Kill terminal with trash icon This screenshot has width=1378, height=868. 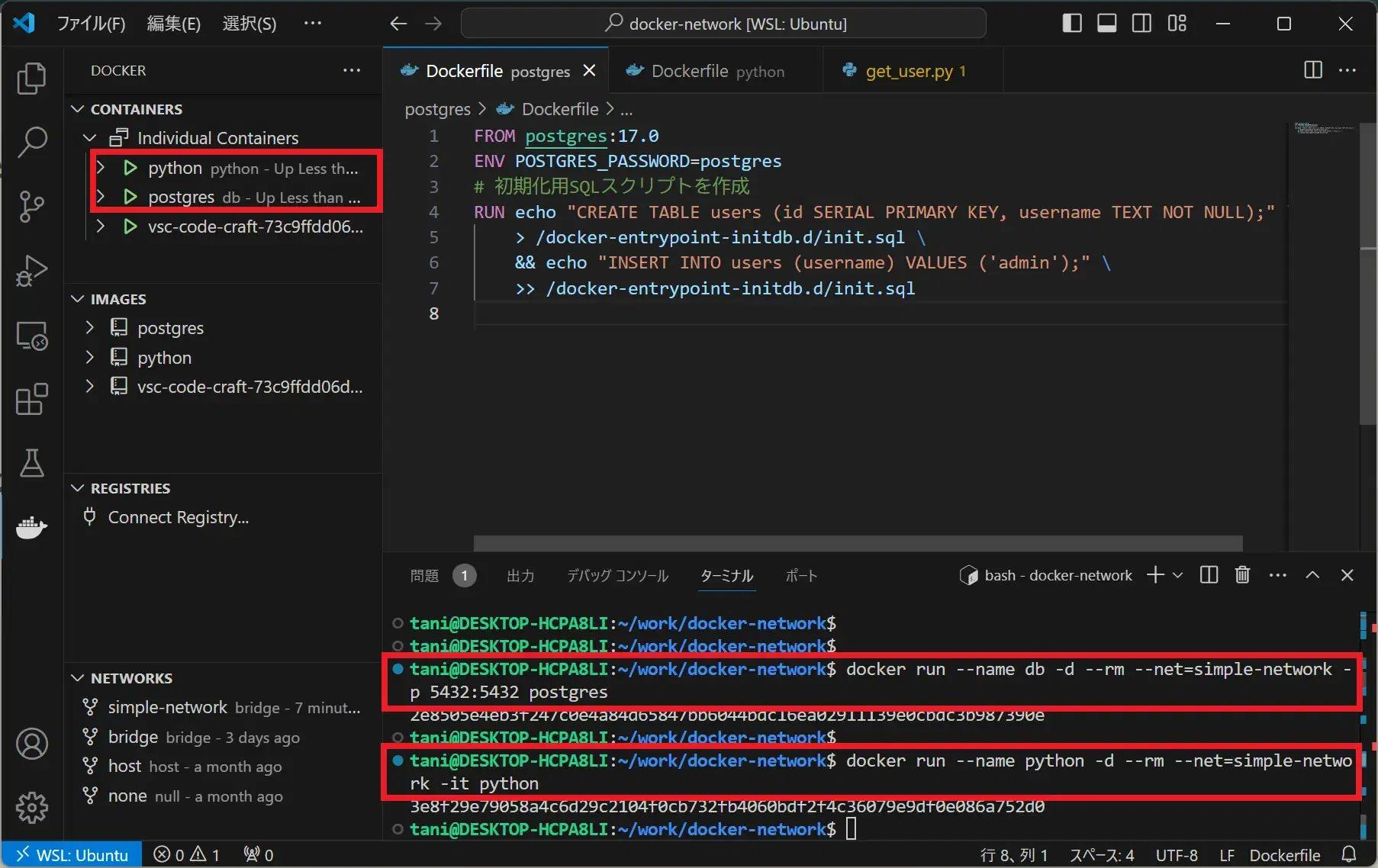(1242, 575)
